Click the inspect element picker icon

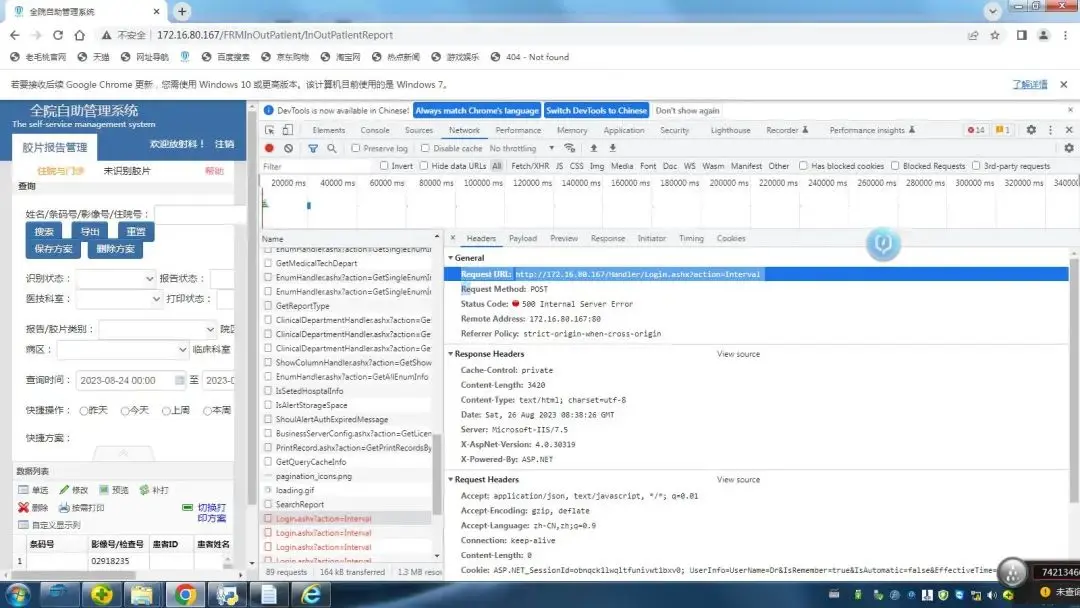pyautogui.click(x=269, y=130)
